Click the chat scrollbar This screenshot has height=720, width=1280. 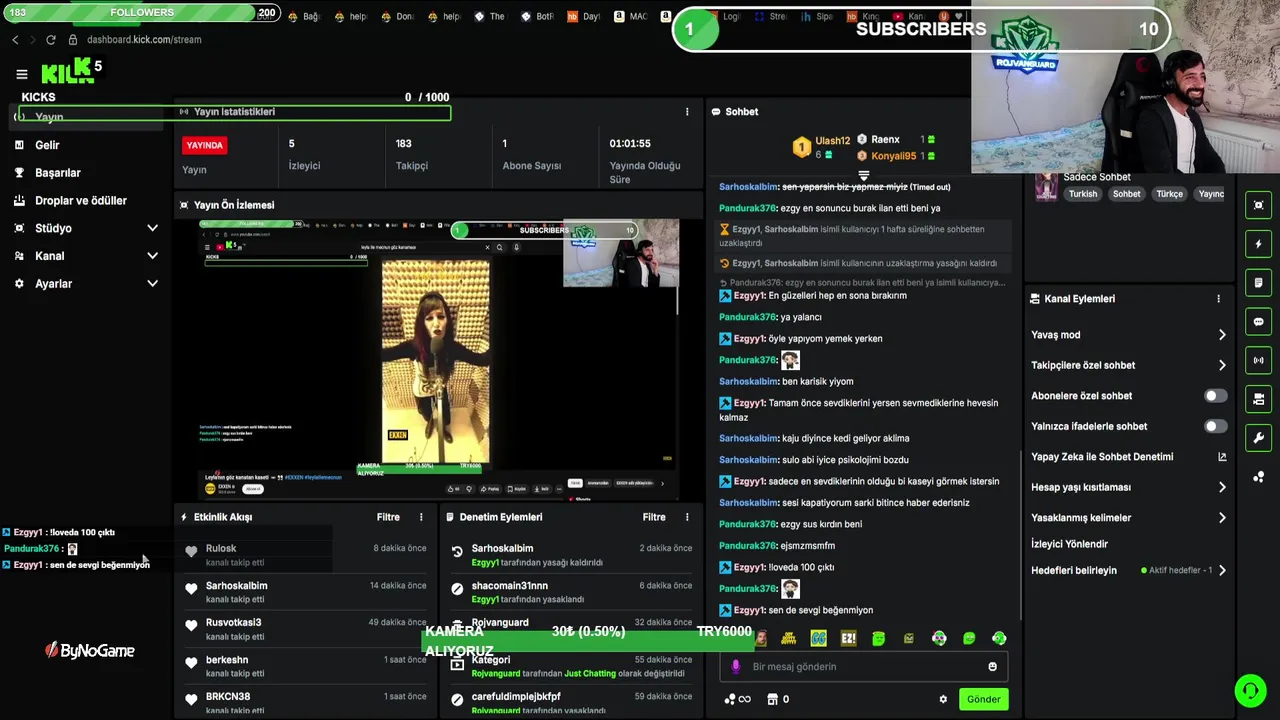pos(1020,535)
